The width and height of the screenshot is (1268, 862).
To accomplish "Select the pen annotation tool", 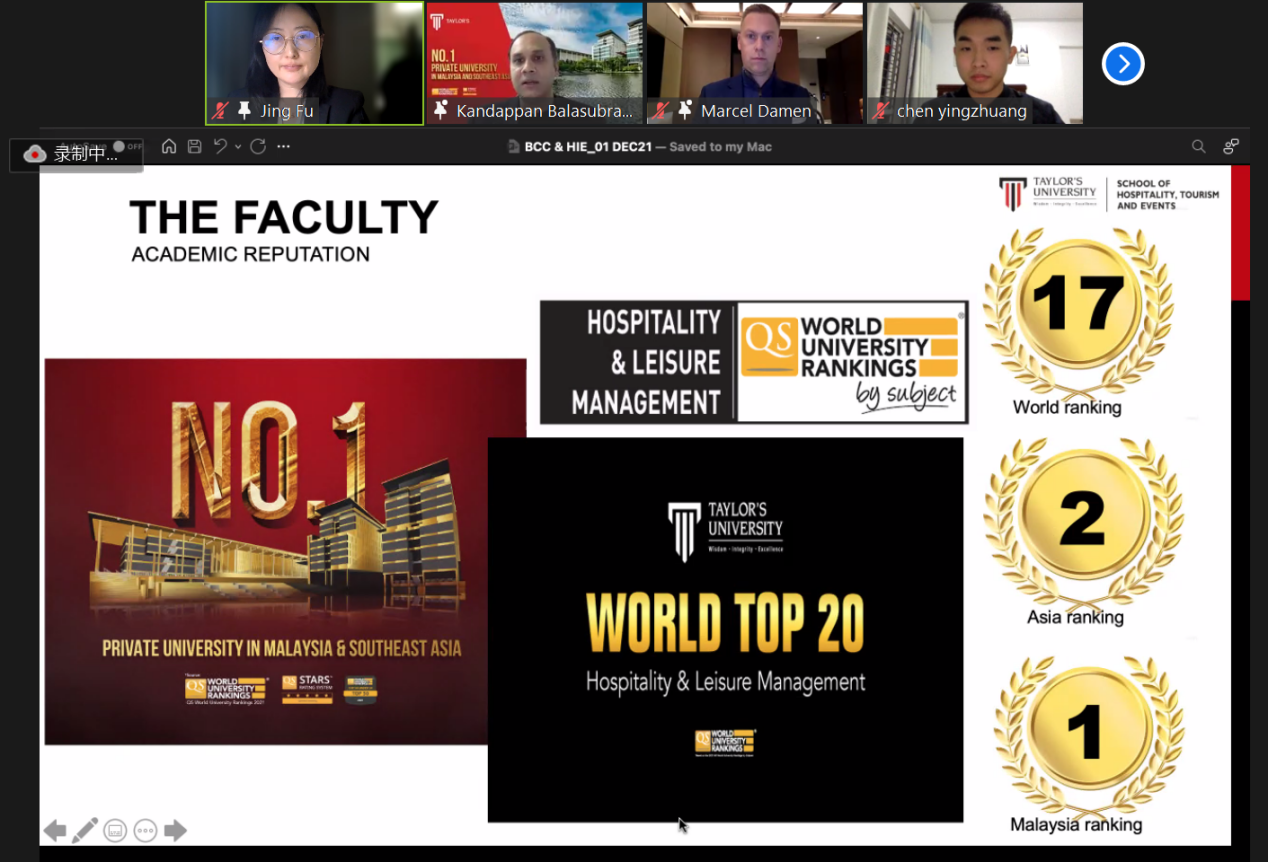I will pyautogui.click(x=85, y=830).
